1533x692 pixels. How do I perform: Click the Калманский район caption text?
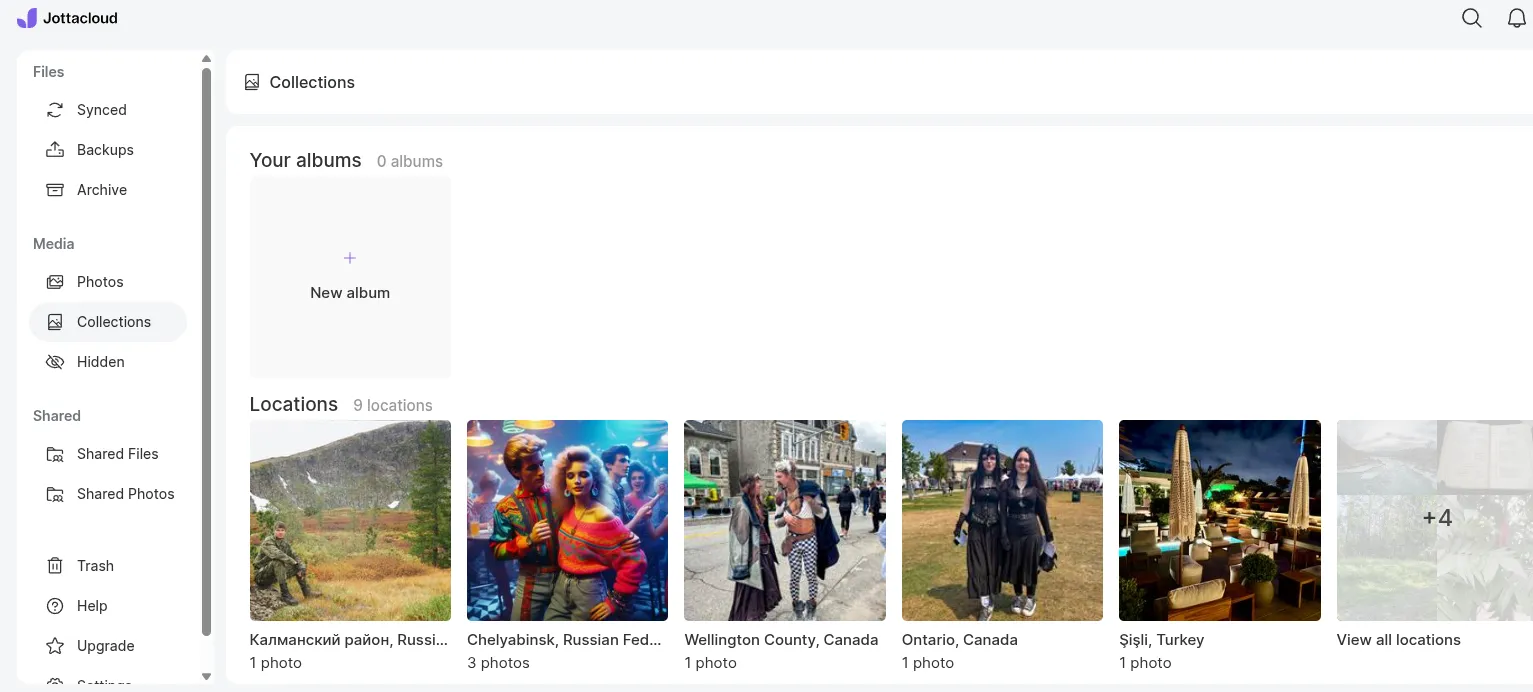pos(349,640)
